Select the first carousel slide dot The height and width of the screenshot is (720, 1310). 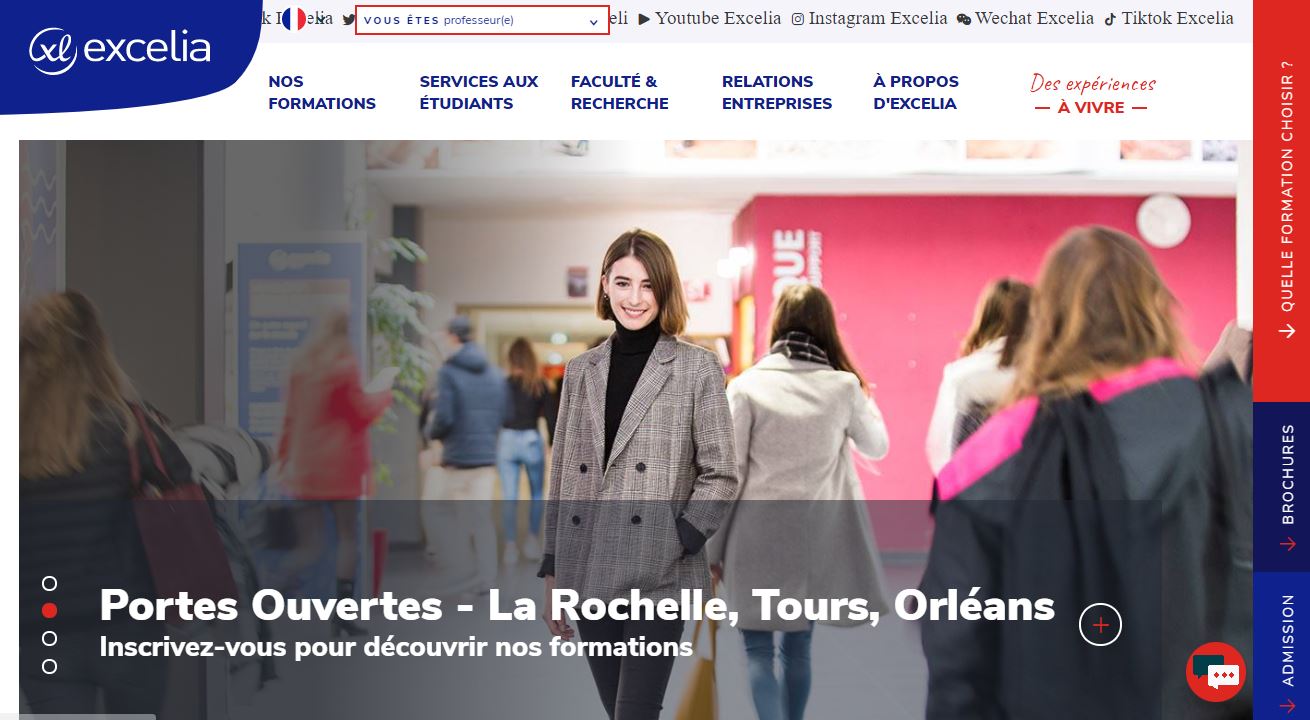pyautogui.click(x=49, y=583)
